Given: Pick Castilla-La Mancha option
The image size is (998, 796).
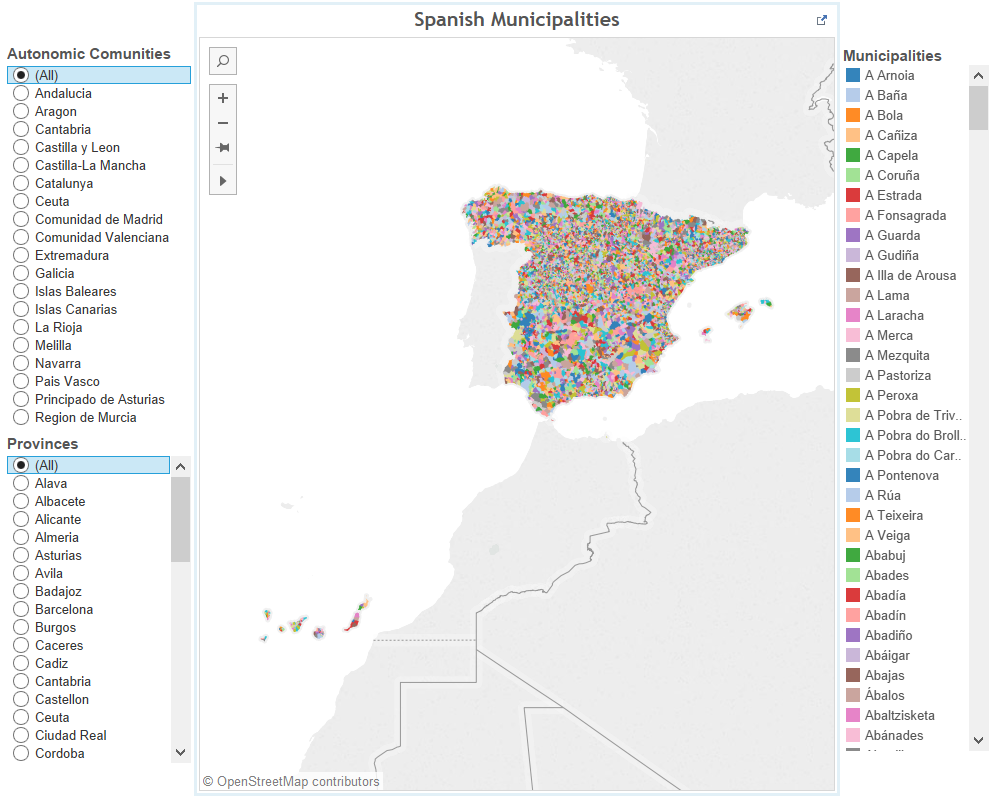Looking at the screenshot, I should coord(21,165).
